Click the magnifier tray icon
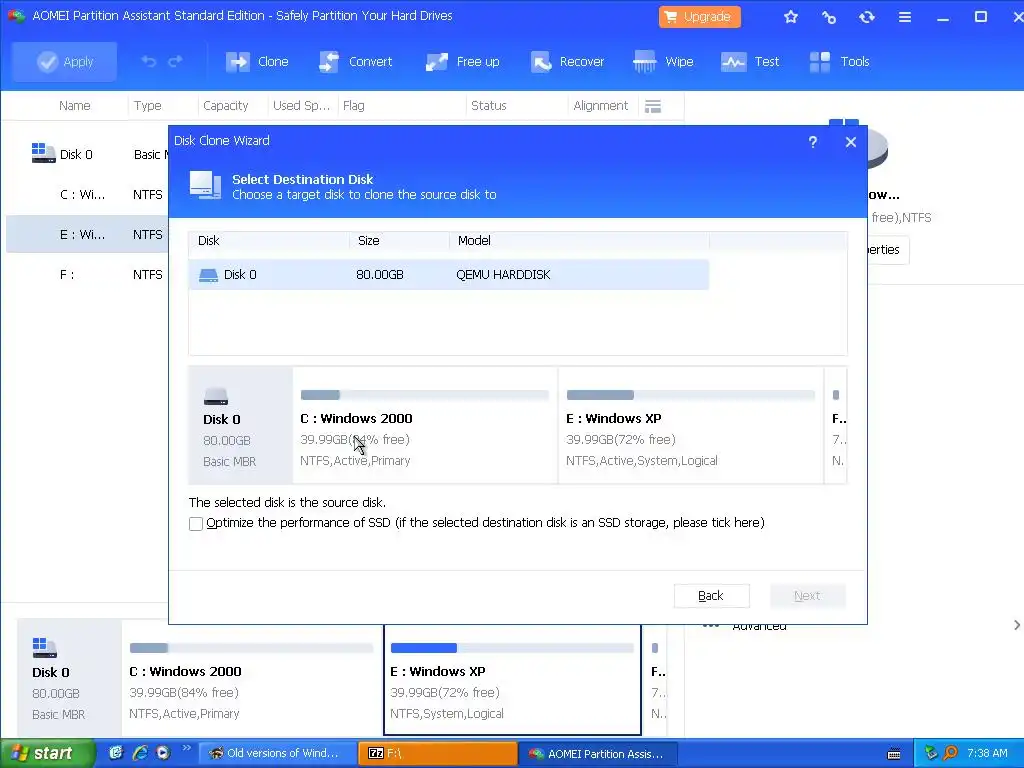Viewport: 1024px width, 768px height. tap(950, 754)
